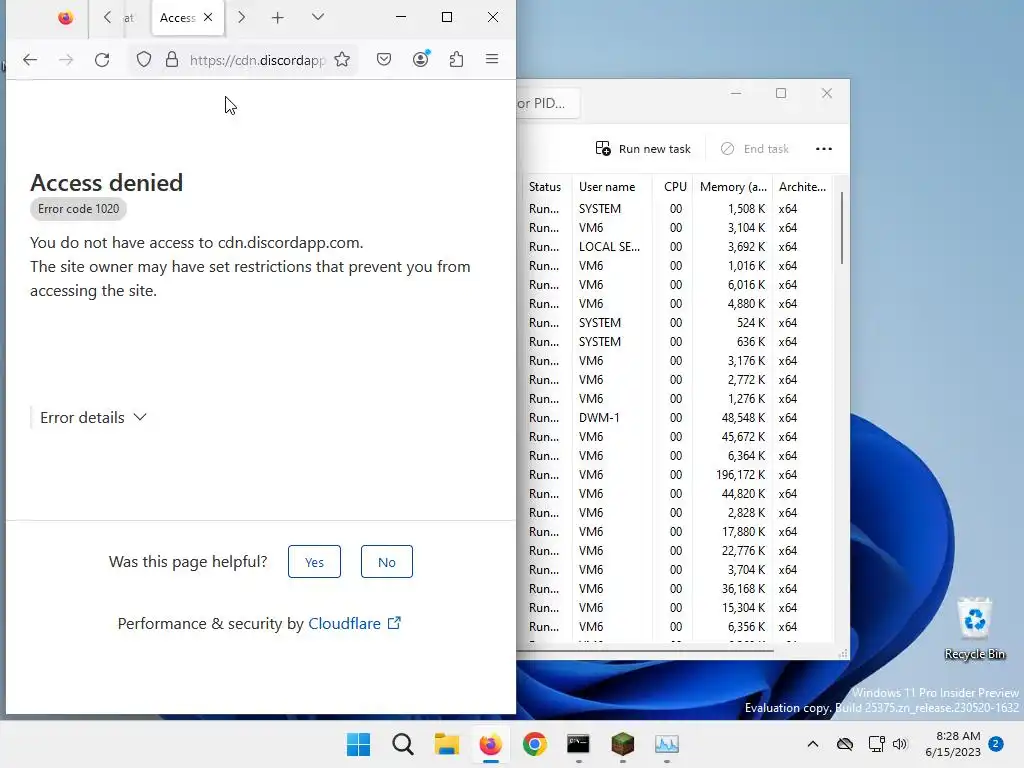
Task: Open the Cloudflare link
Action: (354, 624)
